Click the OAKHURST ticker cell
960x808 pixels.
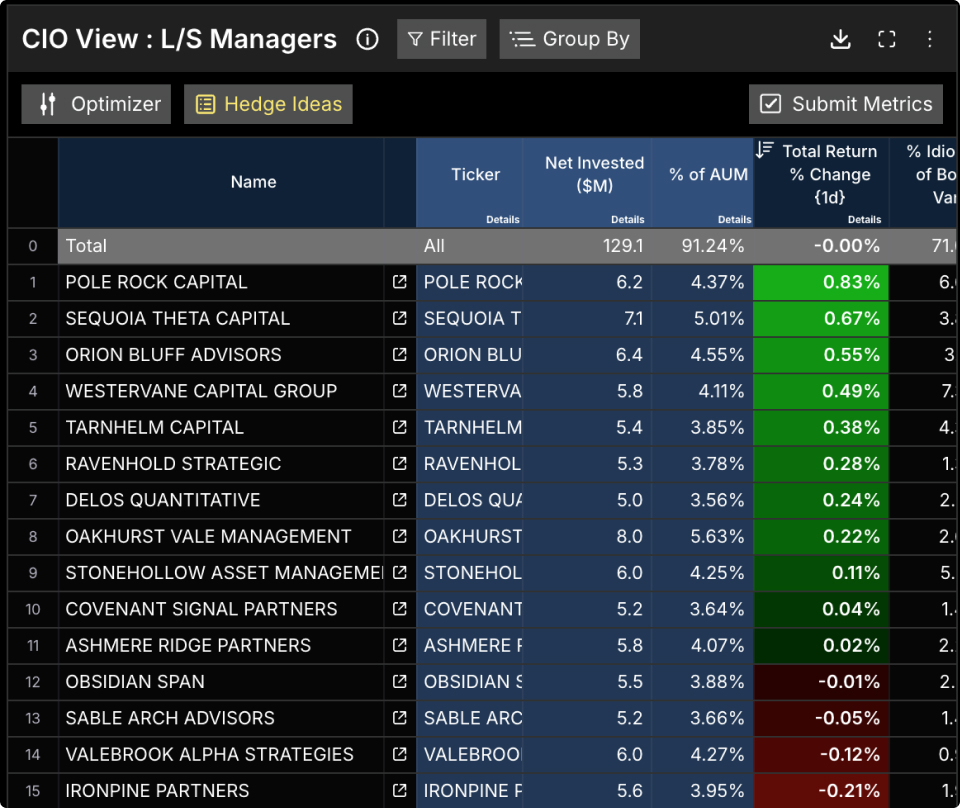[x=470, y=536]
